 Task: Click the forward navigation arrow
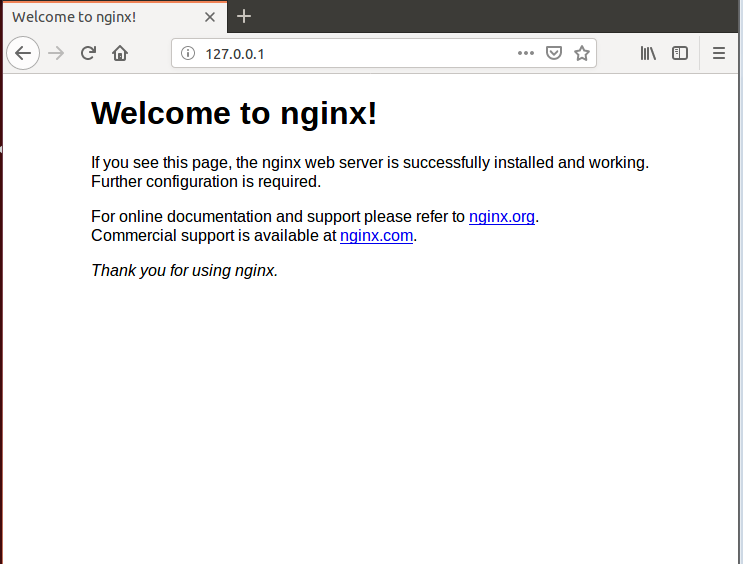tap(56, 53)
